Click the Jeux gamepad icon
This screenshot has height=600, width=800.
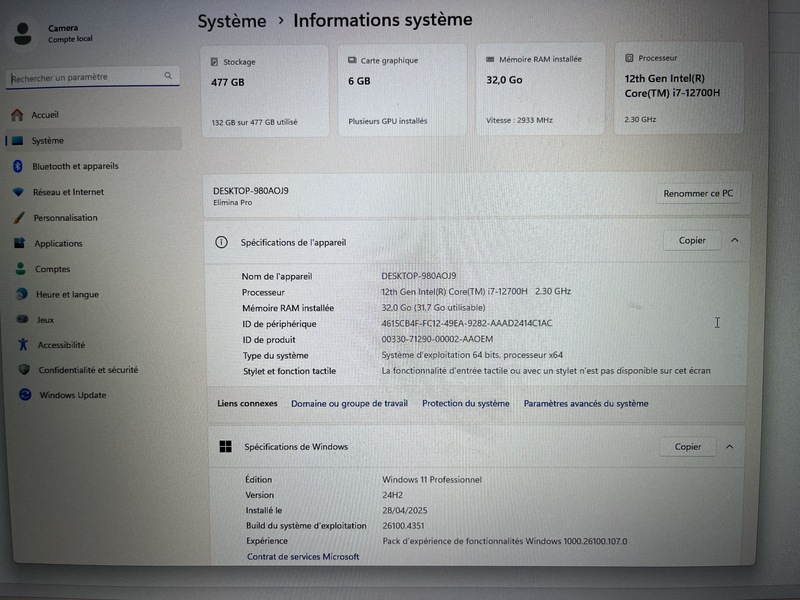(22, 319)
